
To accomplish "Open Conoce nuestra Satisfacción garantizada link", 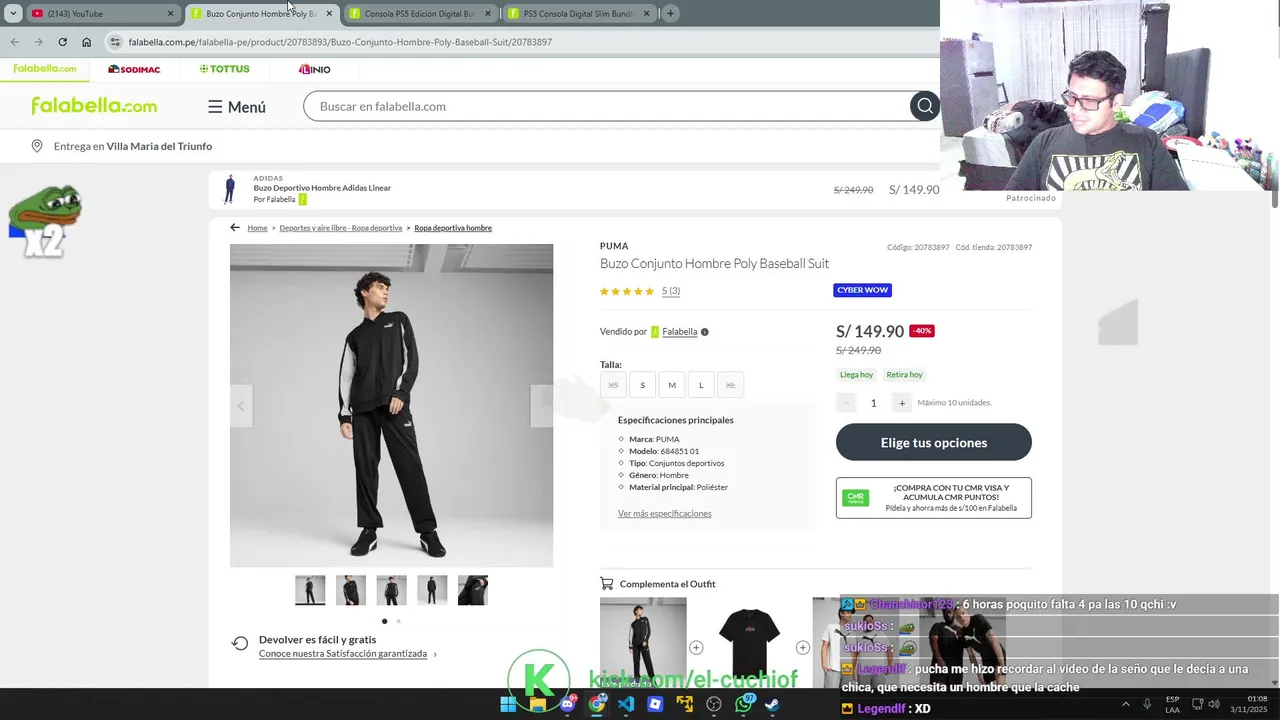I will point(343,654).
